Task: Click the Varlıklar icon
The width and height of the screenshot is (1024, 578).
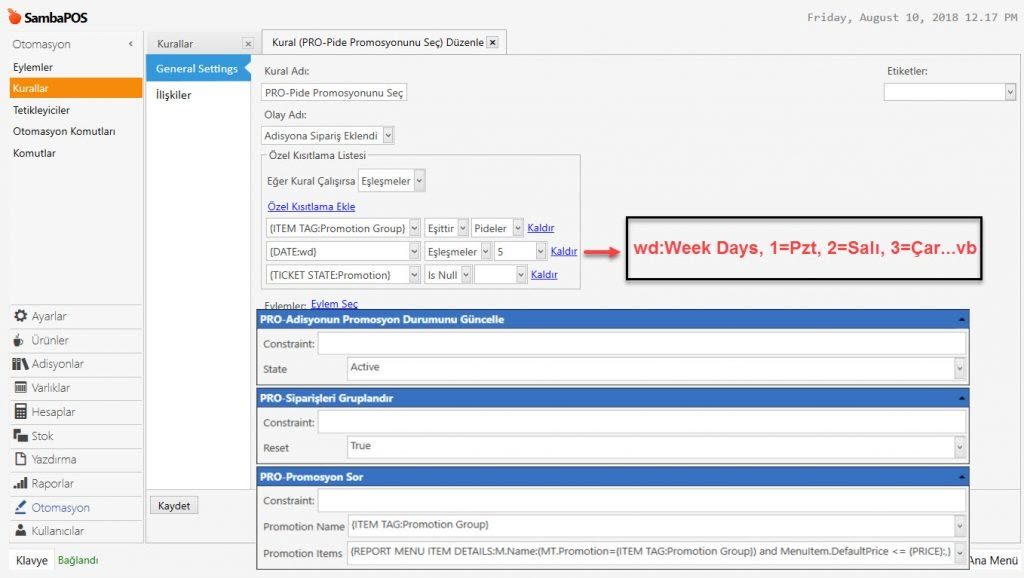Action: click(21, 388)
